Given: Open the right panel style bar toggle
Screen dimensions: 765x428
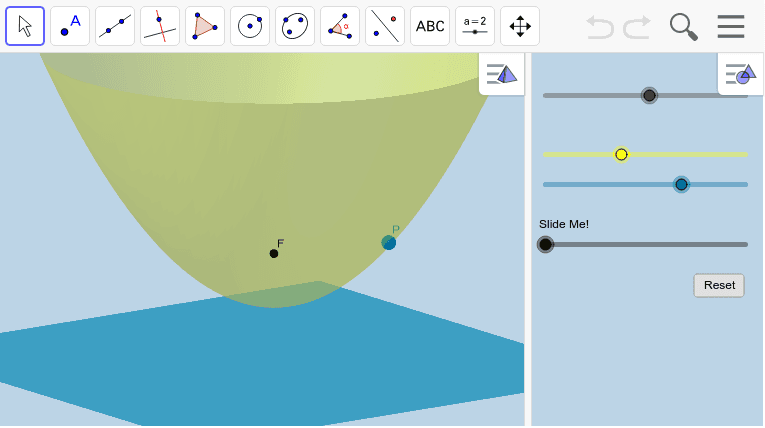Looking at the screenshot, I should point(741,74).
